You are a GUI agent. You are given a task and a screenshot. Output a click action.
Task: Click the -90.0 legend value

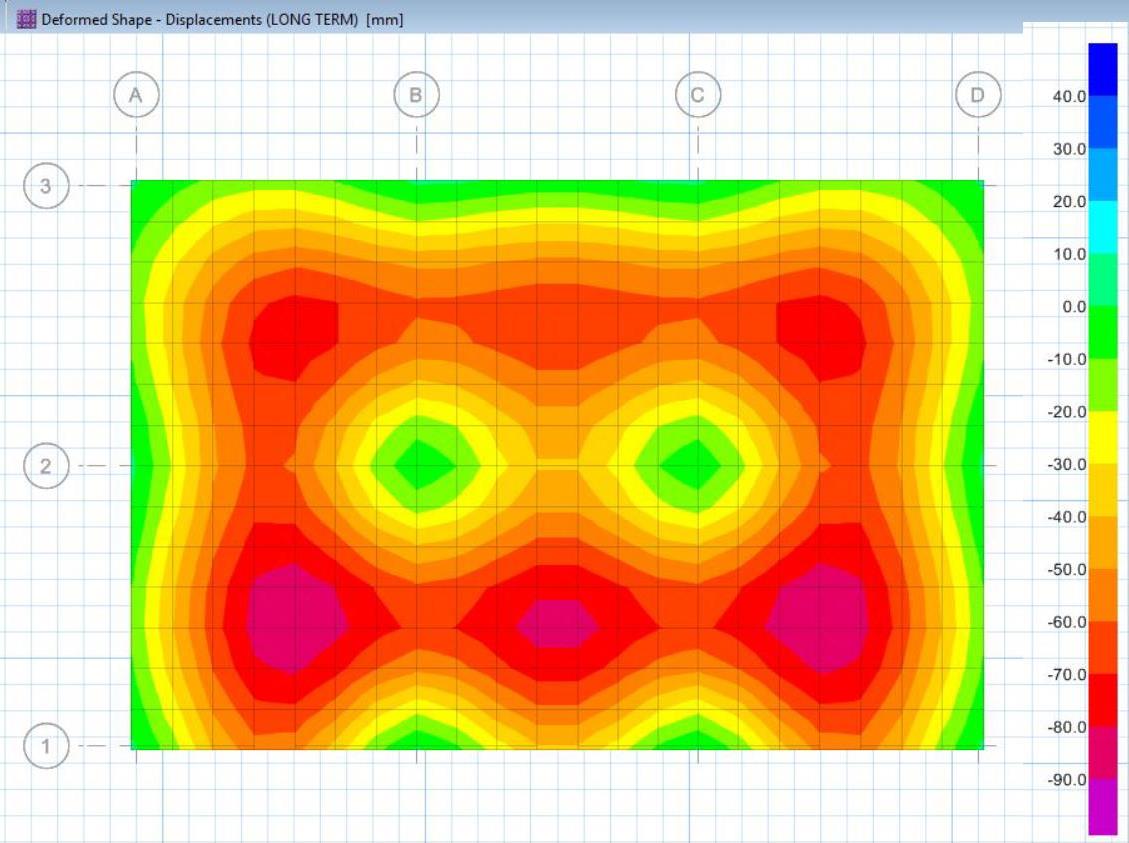coord(1067,780)
